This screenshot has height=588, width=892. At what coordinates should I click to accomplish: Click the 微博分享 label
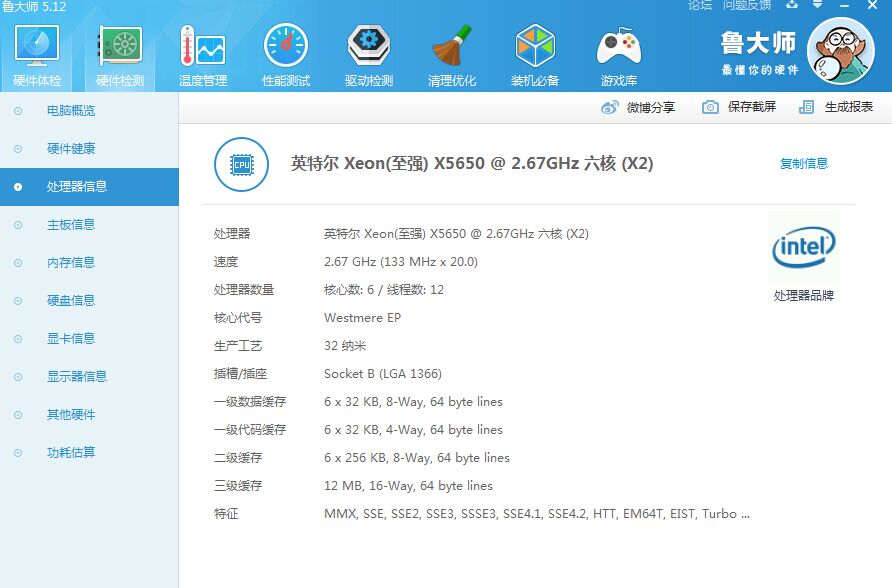[x=651, y=107]
